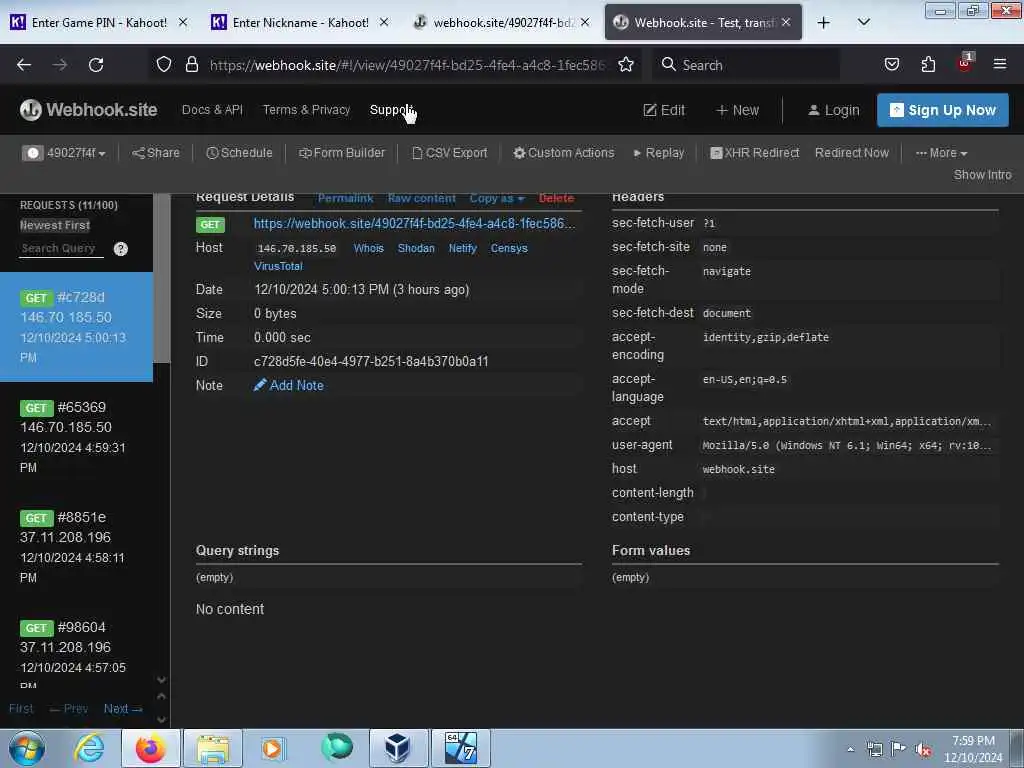The image size is (1024, 768).
Task: Open VirtualBox cube taskbar icon
Action: [398, 748]
